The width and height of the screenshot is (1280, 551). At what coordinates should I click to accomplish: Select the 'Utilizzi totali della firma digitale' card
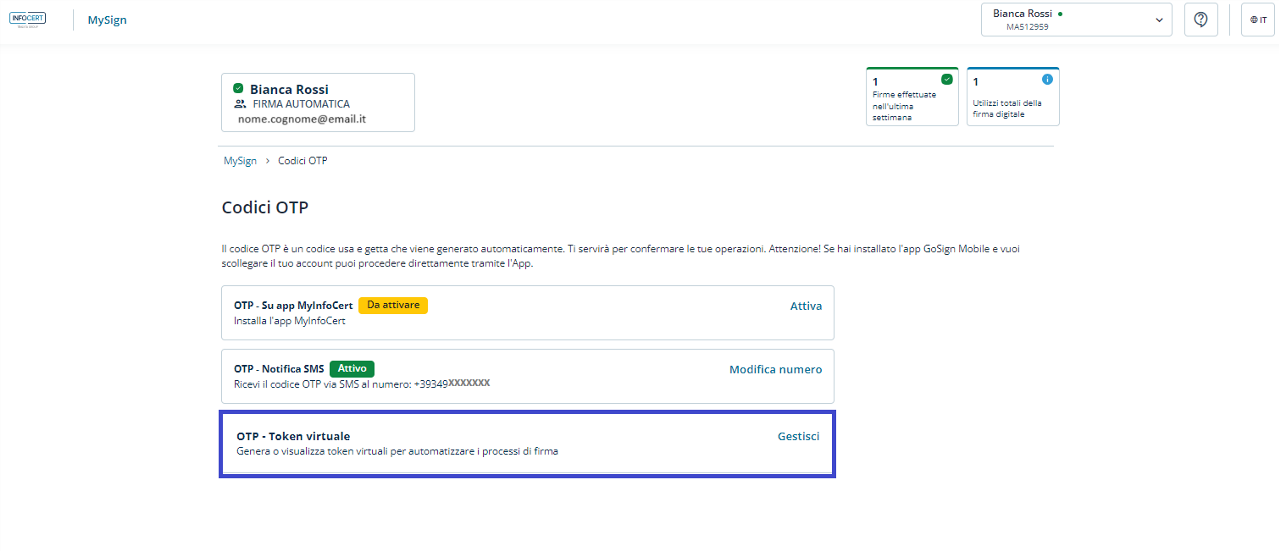(x=1012, y=97)
